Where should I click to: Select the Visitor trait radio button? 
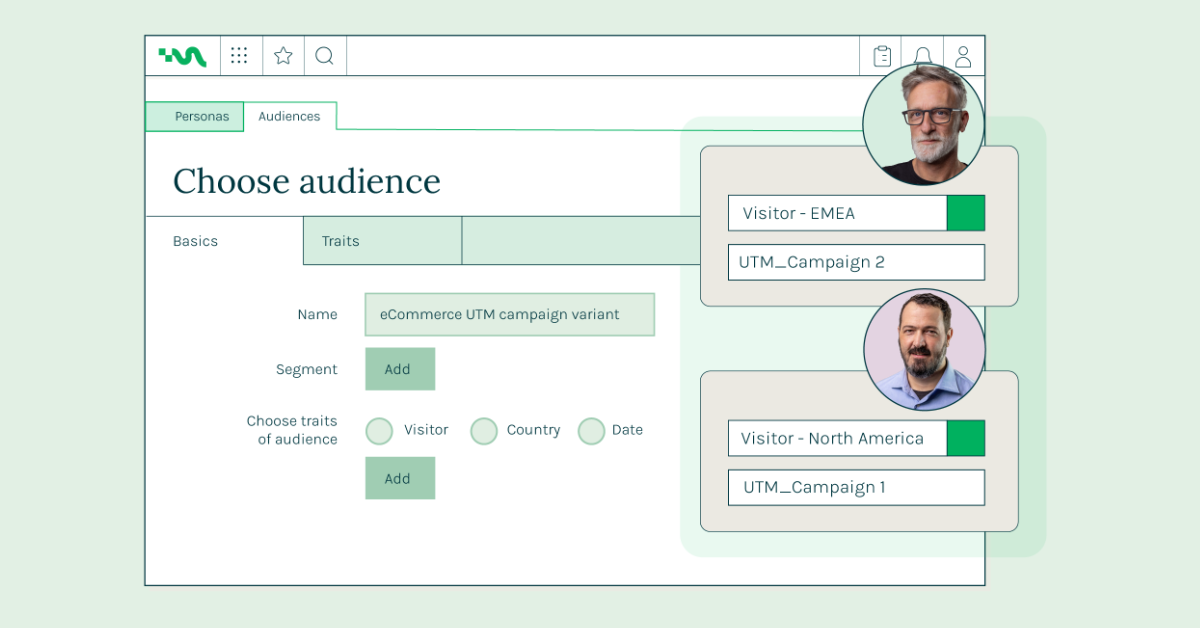pos(379,431)
